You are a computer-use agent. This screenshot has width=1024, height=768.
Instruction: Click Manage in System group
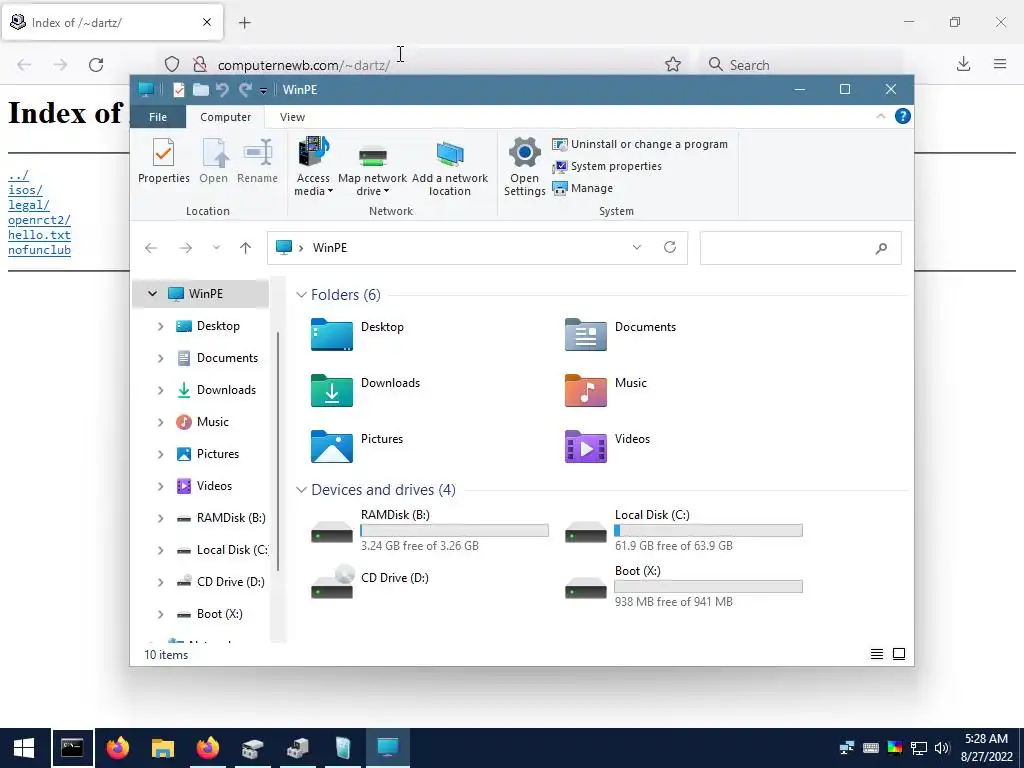tap(583, 188)
